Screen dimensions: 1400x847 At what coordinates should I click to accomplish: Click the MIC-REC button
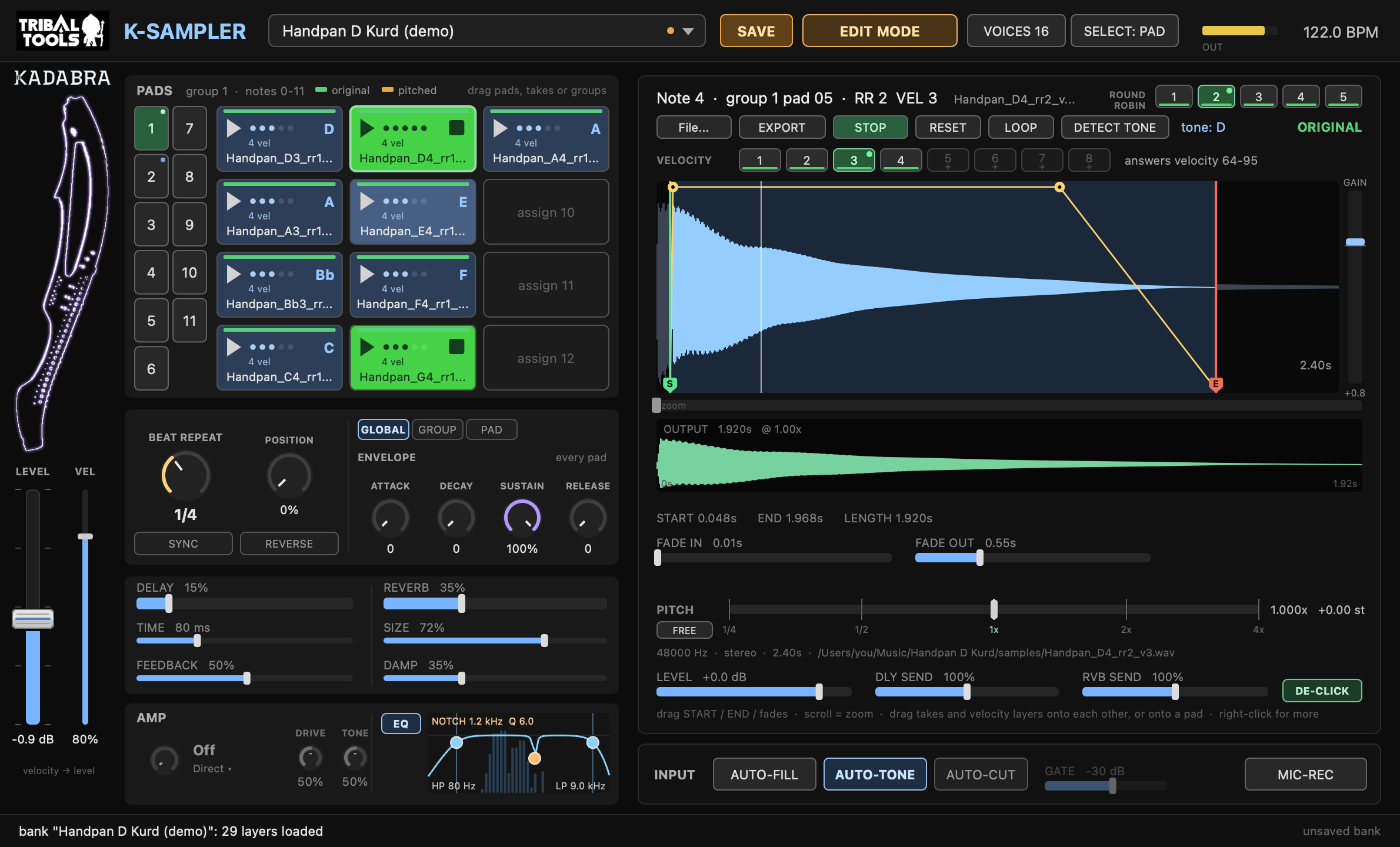pyautogui.click(x=1305, y=775)
